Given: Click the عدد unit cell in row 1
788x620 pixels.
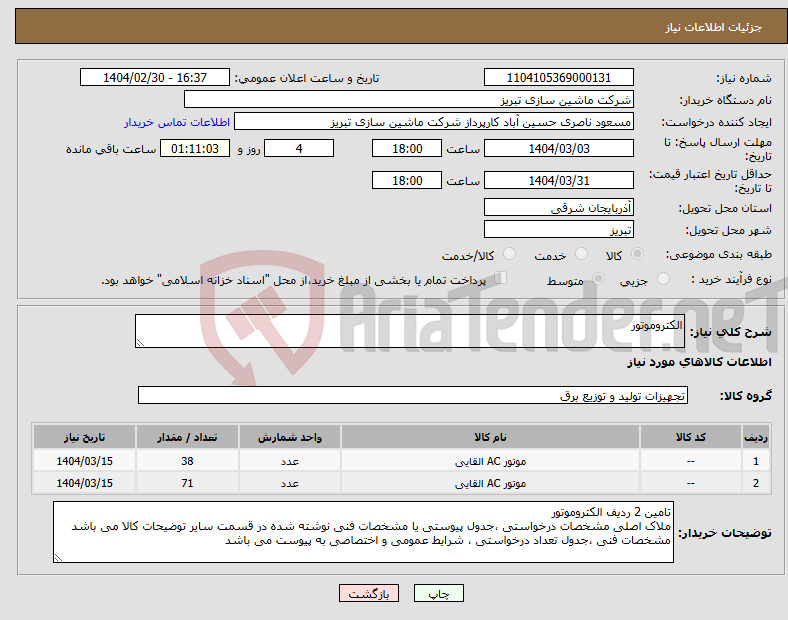Looking at the screenshot, I should click(290, 461).
